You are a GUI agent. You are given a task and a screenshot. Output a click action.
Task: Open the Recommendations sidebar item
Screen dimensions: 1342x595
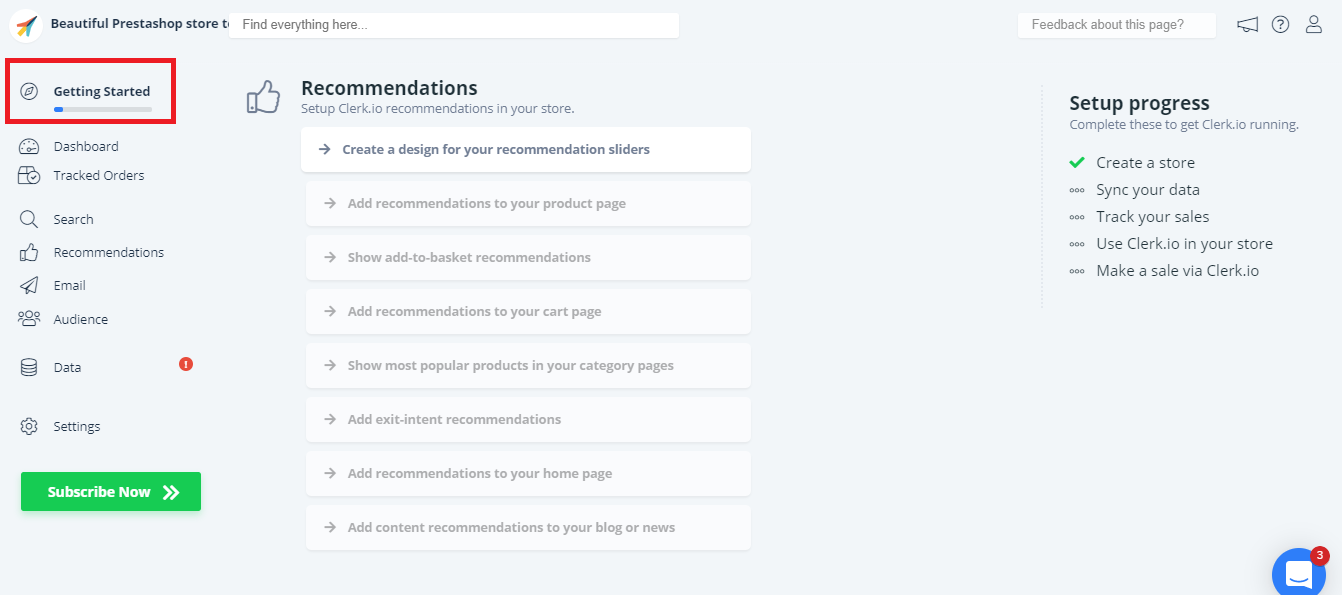pos(108,253)
